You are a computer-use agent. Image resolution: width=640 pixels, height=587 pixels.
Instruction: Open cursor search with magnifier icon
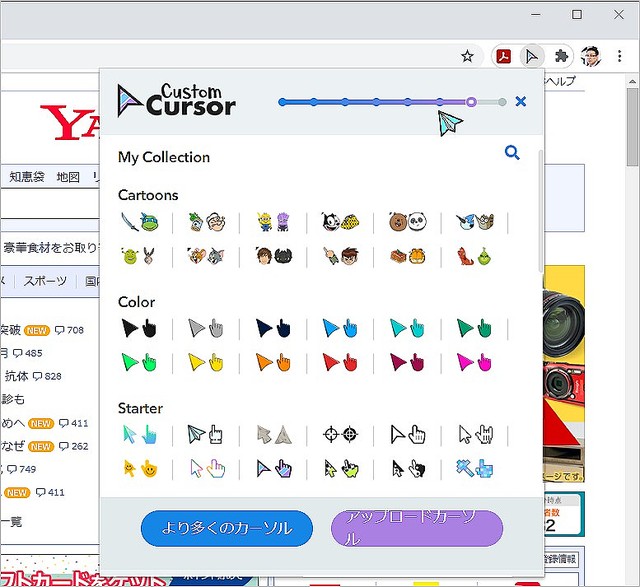[512, 153]
